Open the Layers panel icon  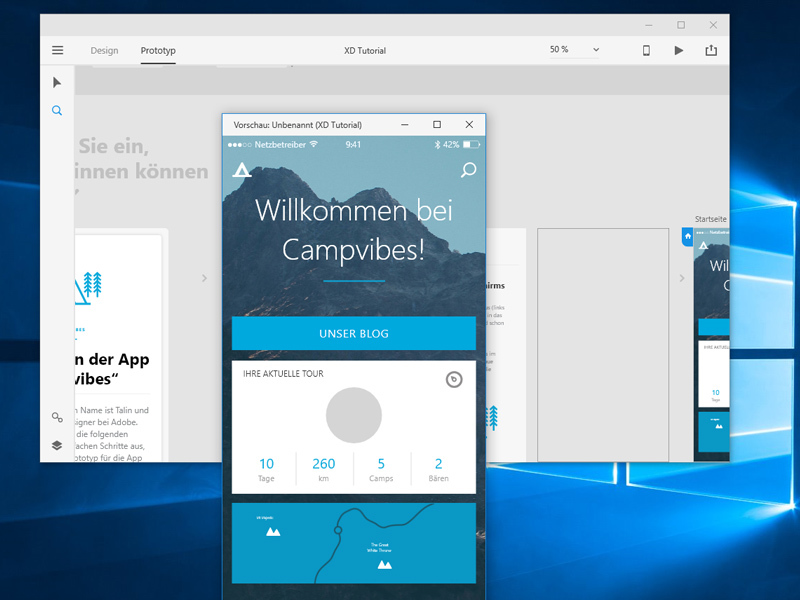57,445
